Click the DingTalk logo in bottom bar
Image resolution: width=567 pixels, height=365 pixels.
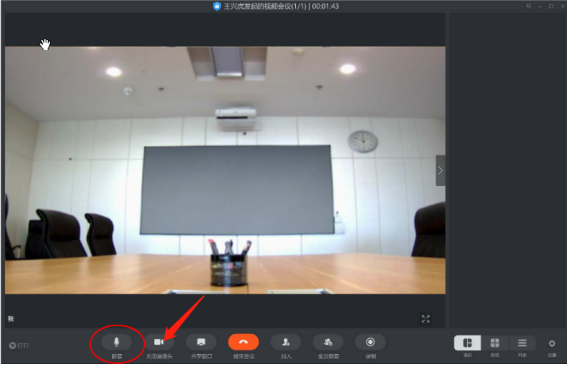pos(19,345)
